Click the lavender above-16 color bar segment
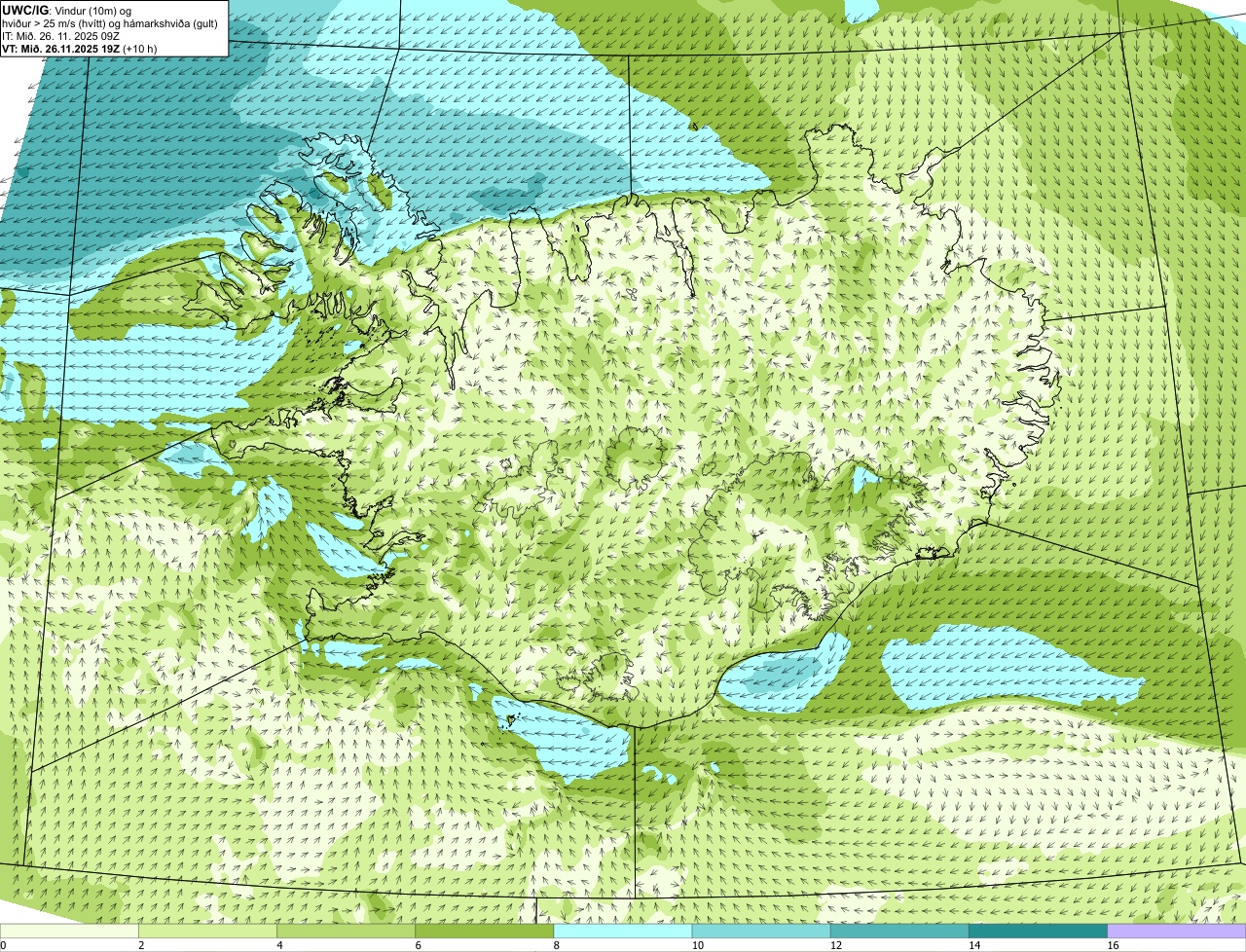 [x=1177, y=932]
